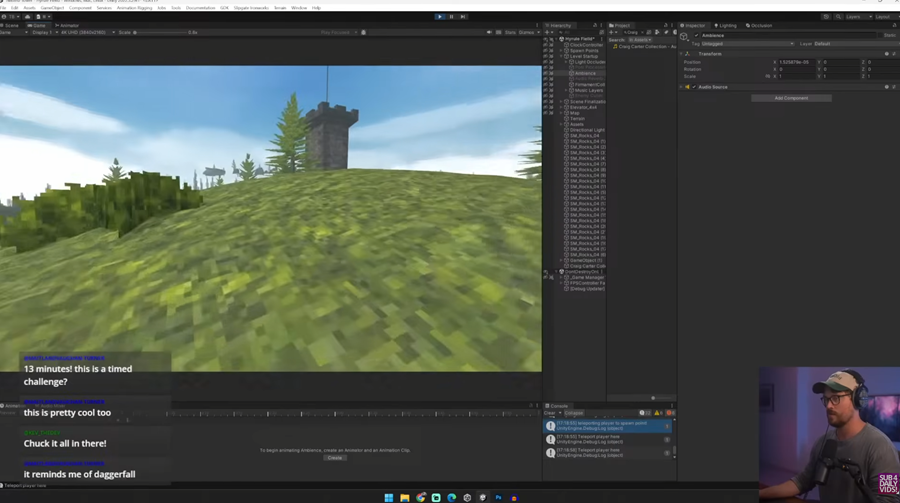
Task: Disable the Ambience object active checkbox
Action: 697,35
